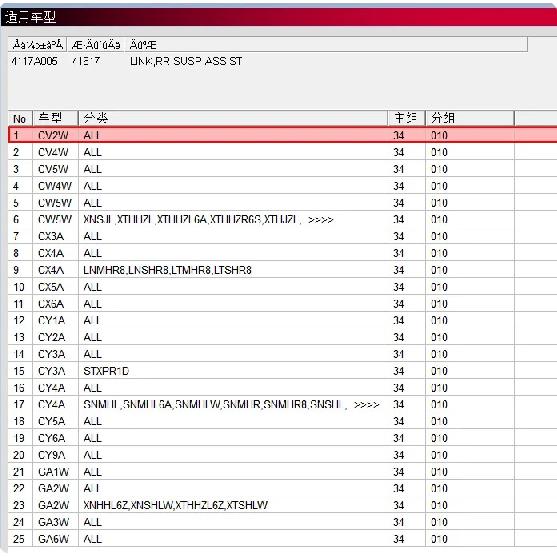
Task: Click row number 25 cell
Action: pos(19,539)
